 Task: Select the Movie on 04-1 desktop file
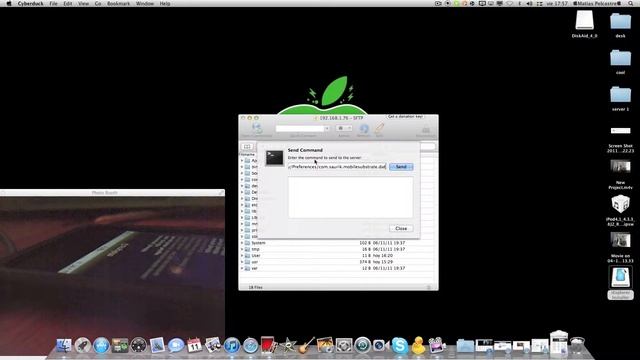[x=620, y=241]
